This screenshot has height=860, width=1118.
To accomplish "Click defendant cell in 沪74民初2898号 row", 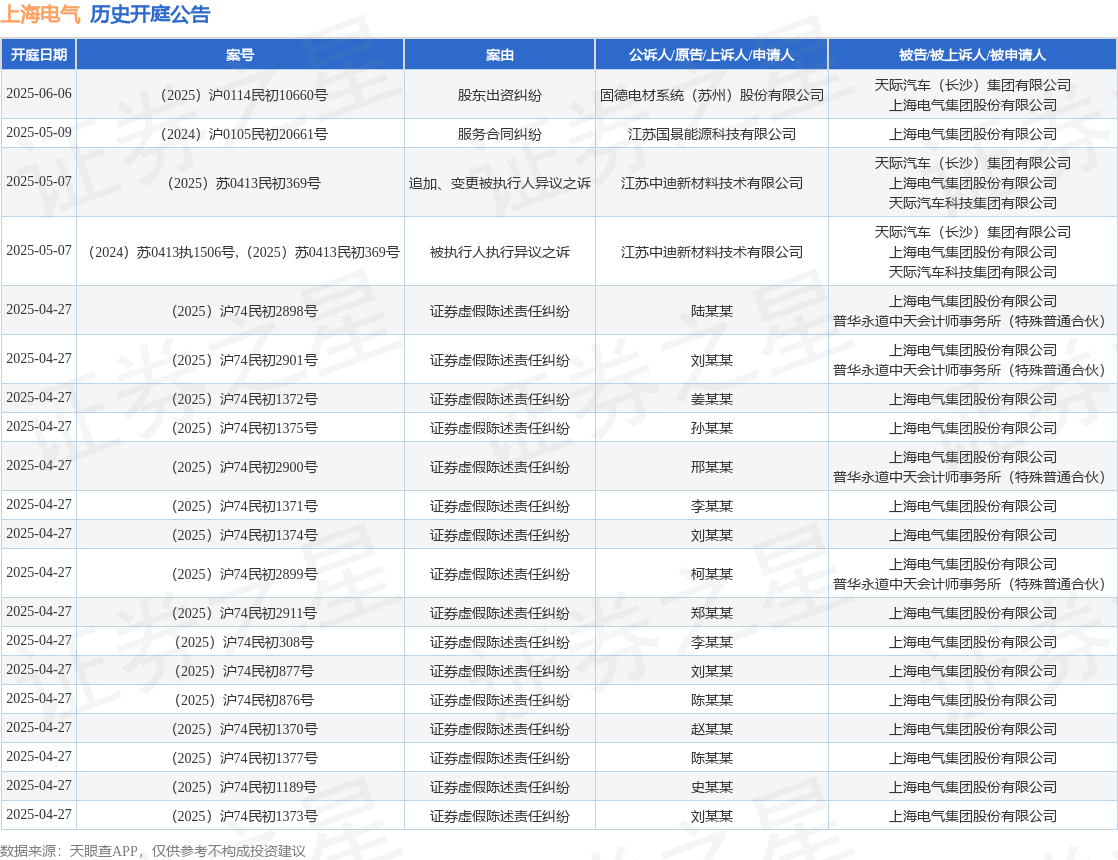I will tap(973, 311).
